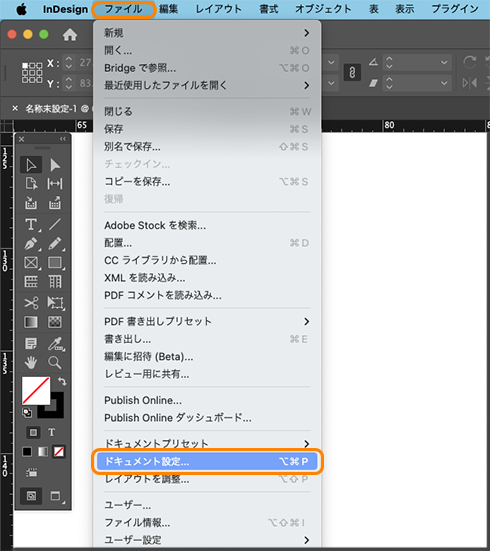Select the Horizontal Grid tool
Image resolution: width=490 pixels, height=551 pixels.
31,282
